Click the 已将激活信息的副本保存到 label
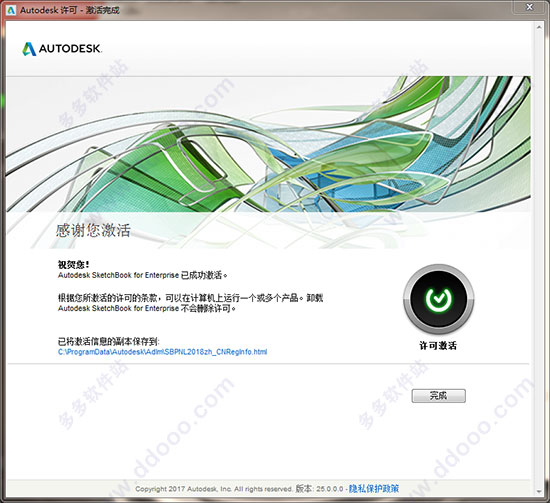550x503 pixels. (109, 341)
